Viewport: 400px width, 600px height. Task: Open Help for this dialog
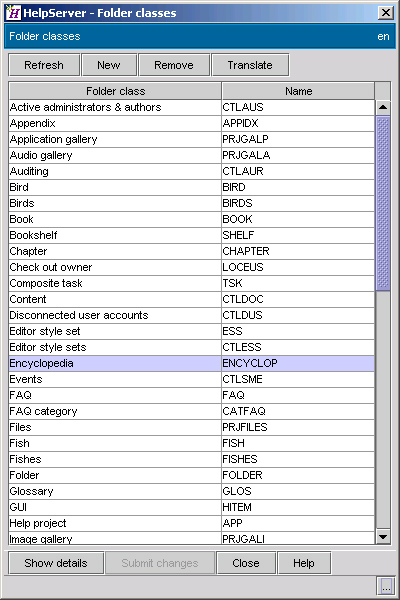tap(304, 563)
